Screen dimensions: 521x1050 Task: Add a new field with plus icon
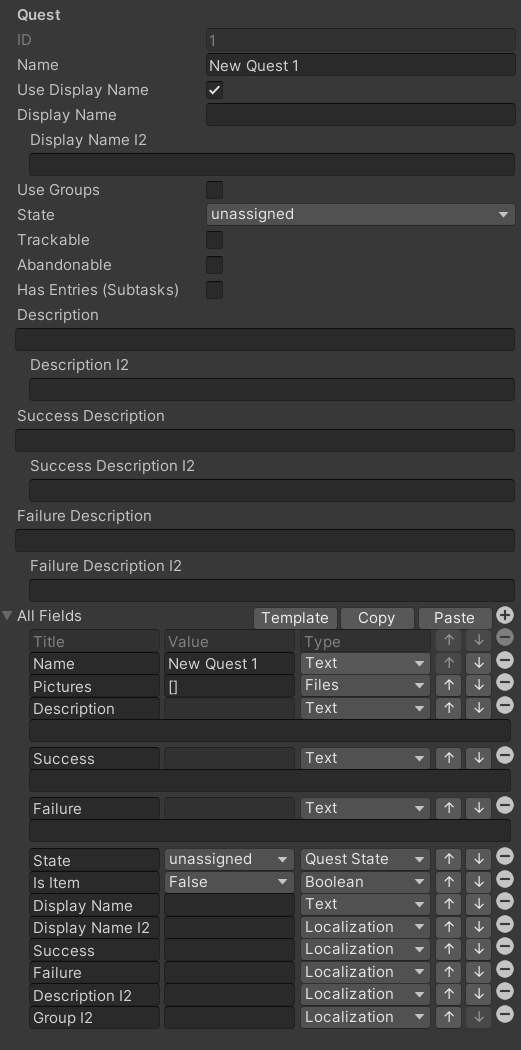505,615
